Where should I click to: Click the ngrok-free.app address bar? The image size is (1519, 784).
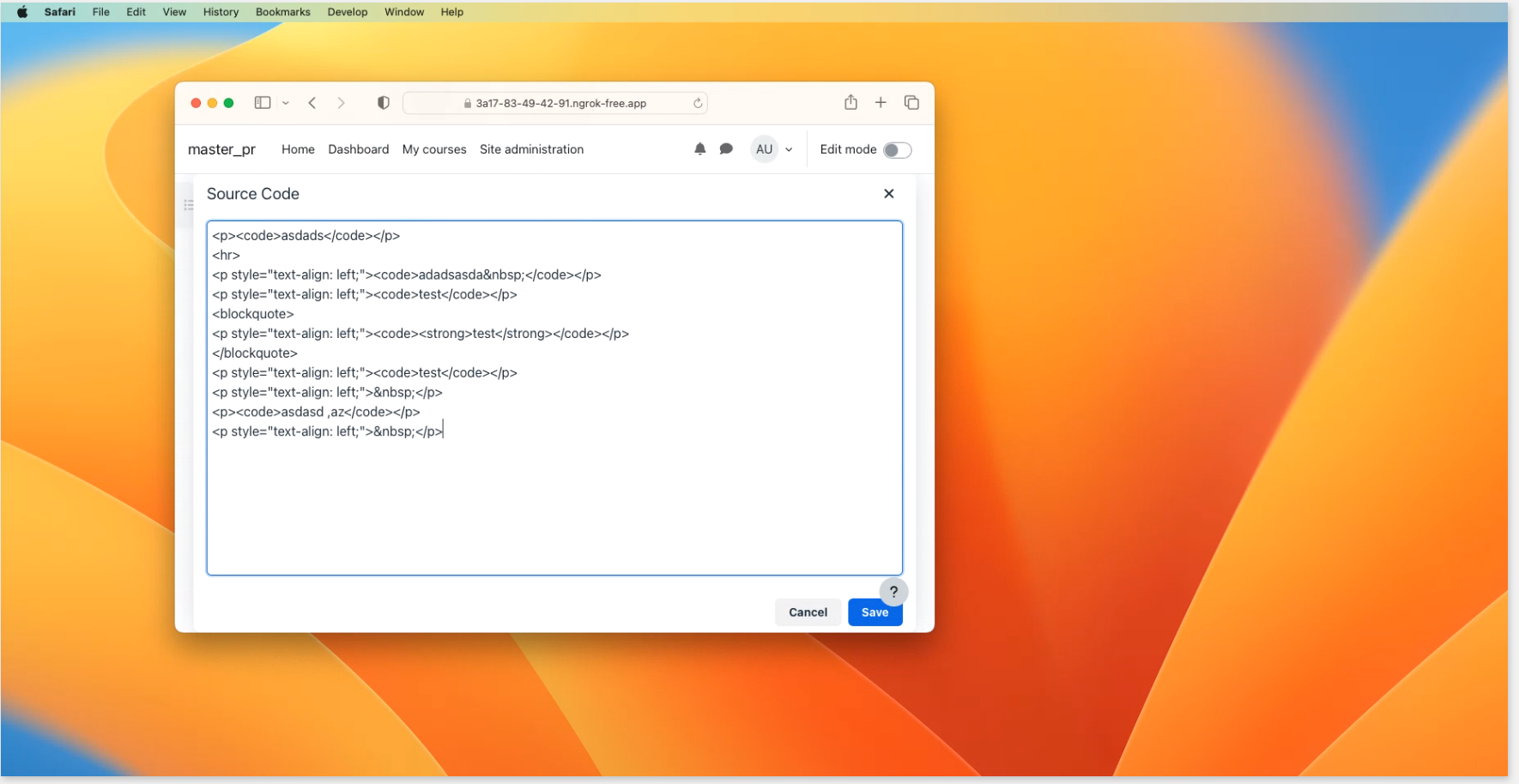[554, 103]
